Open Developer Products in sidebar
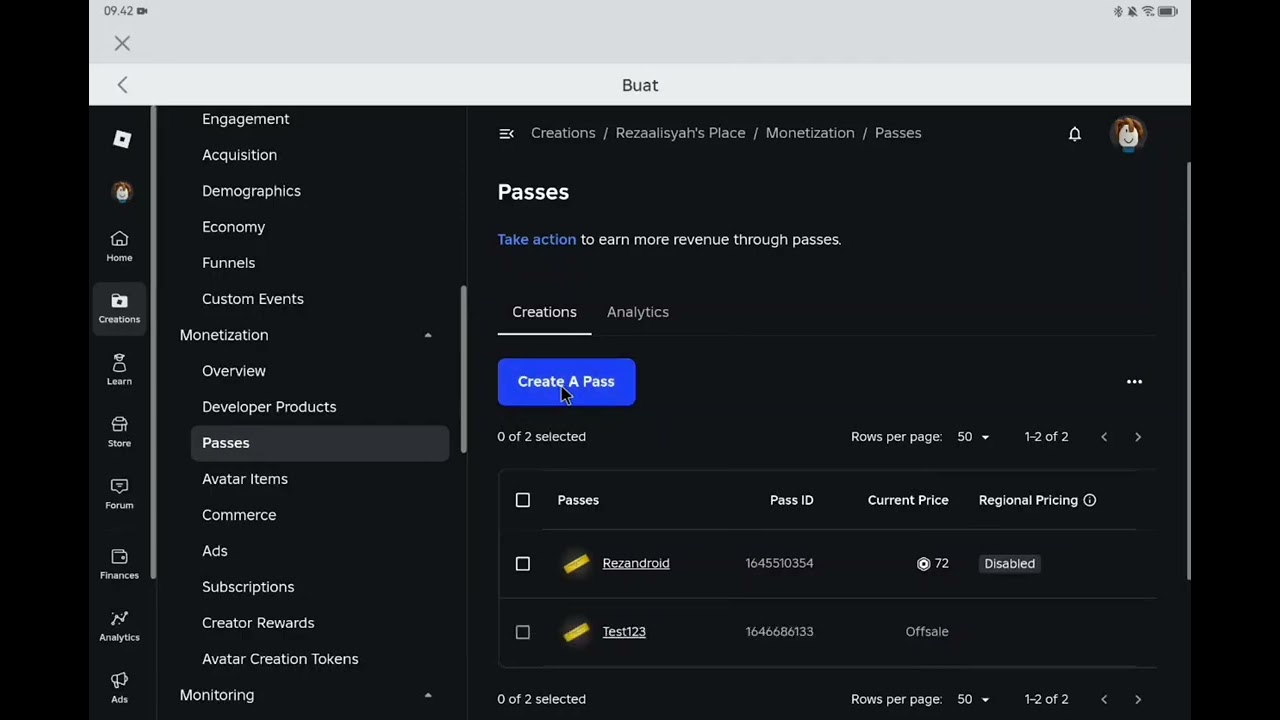Image resolution: width=1280 pixels, height=720 pixels. 269,407
